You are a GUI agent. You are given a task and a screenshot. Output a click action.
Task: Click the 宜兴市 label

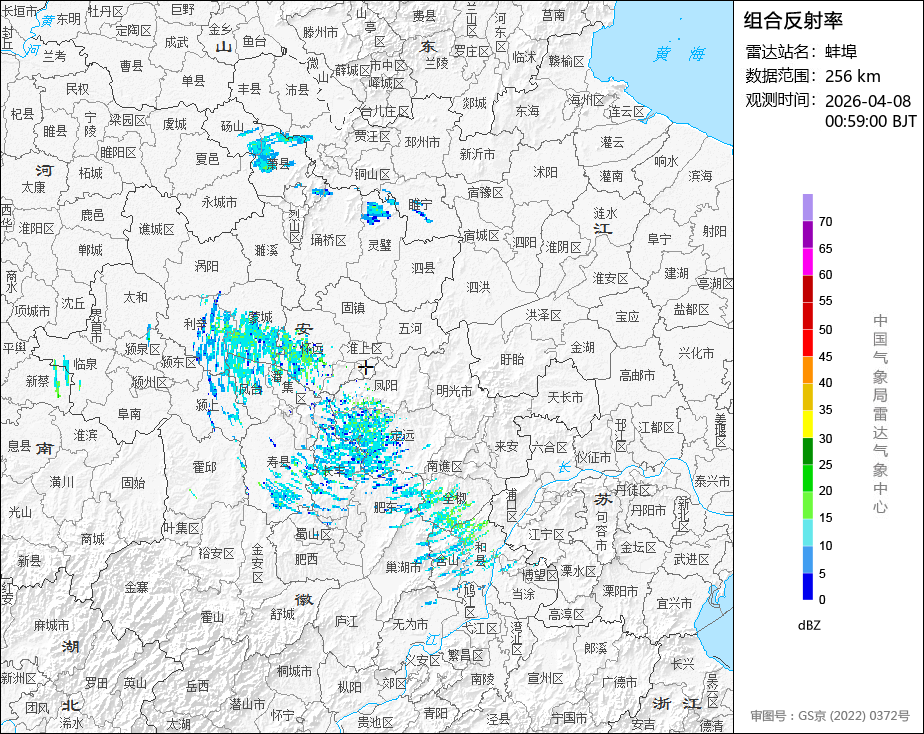pyautogui.click(x=674, y=604)
